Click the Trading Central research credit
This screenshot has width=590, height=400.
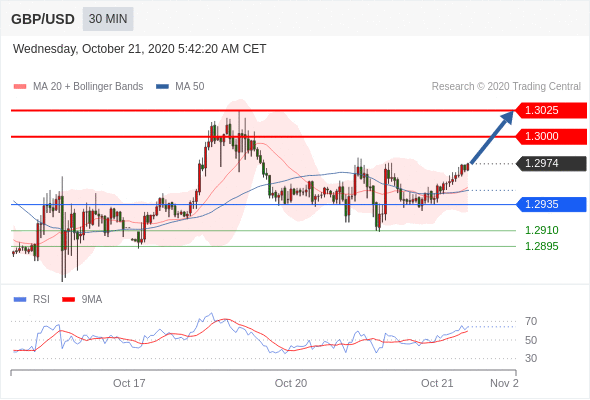click(x=506, y=87)
